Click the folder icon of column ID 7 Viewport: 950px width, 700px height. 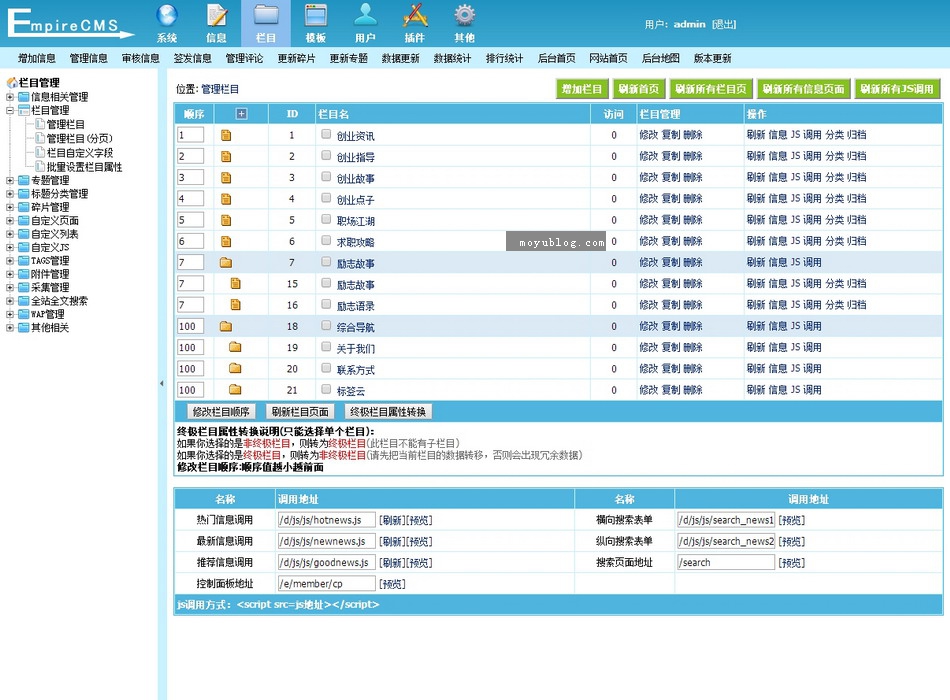[x=226, y=262]
